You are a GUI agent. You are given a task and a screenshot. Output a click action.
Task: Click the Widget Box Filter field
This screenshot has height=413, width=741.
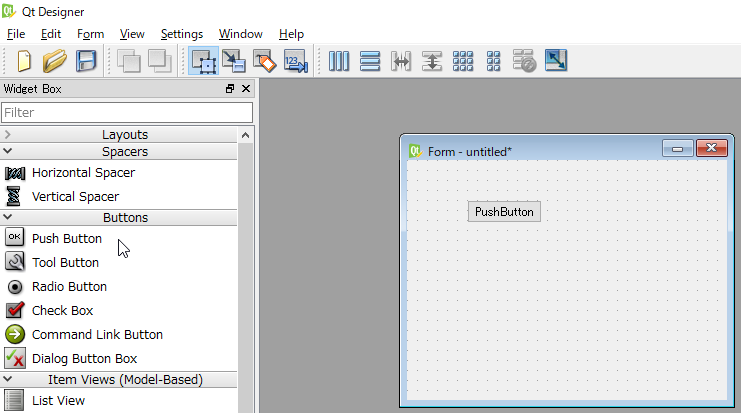click(x=126, y=113)
